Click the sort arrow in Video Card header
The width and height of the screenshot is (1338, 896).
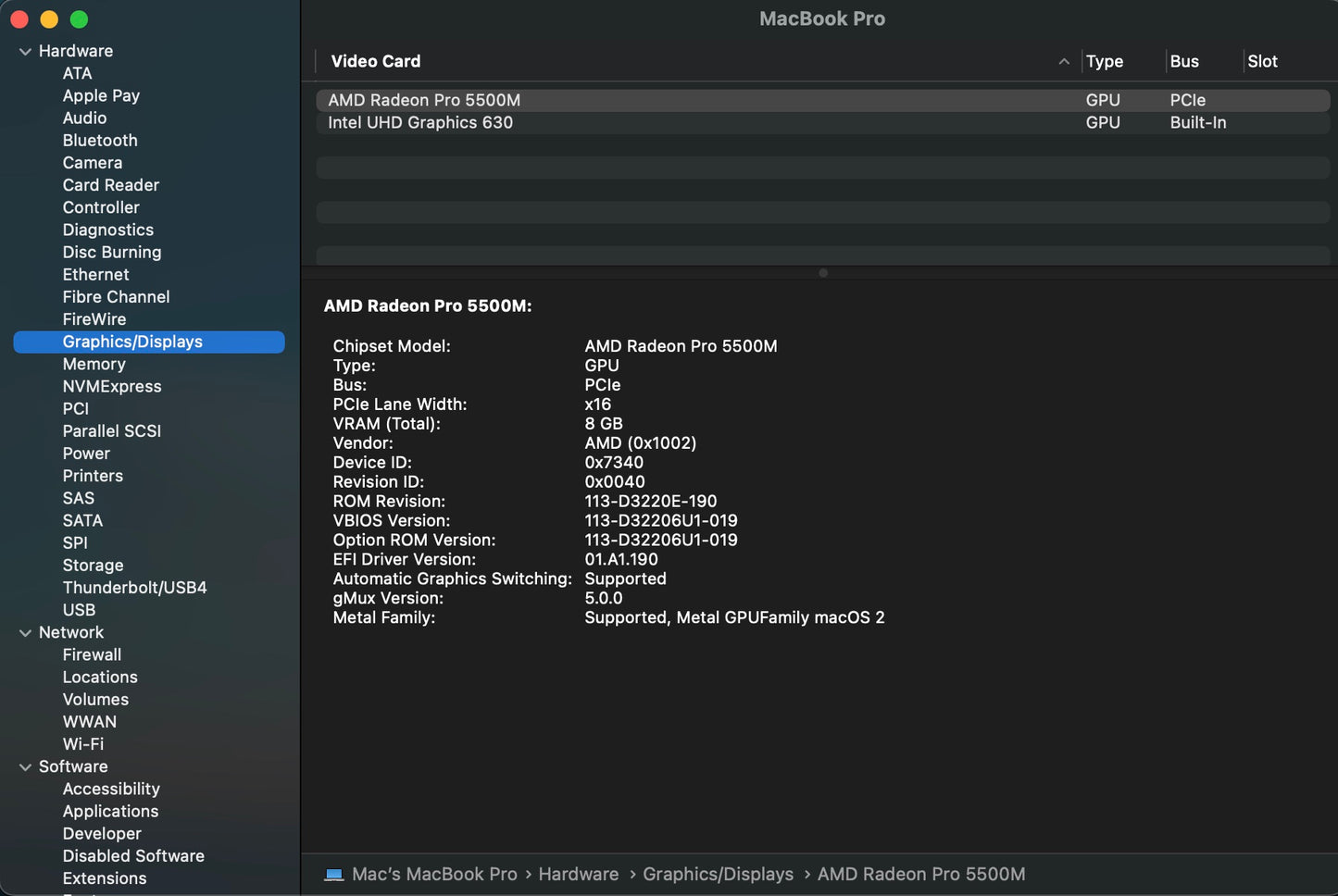1064,62
